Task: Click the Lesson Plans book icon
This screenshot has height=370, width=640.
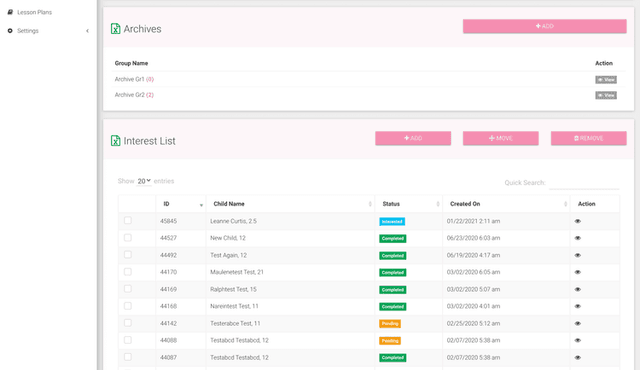Action: (10, 12)
